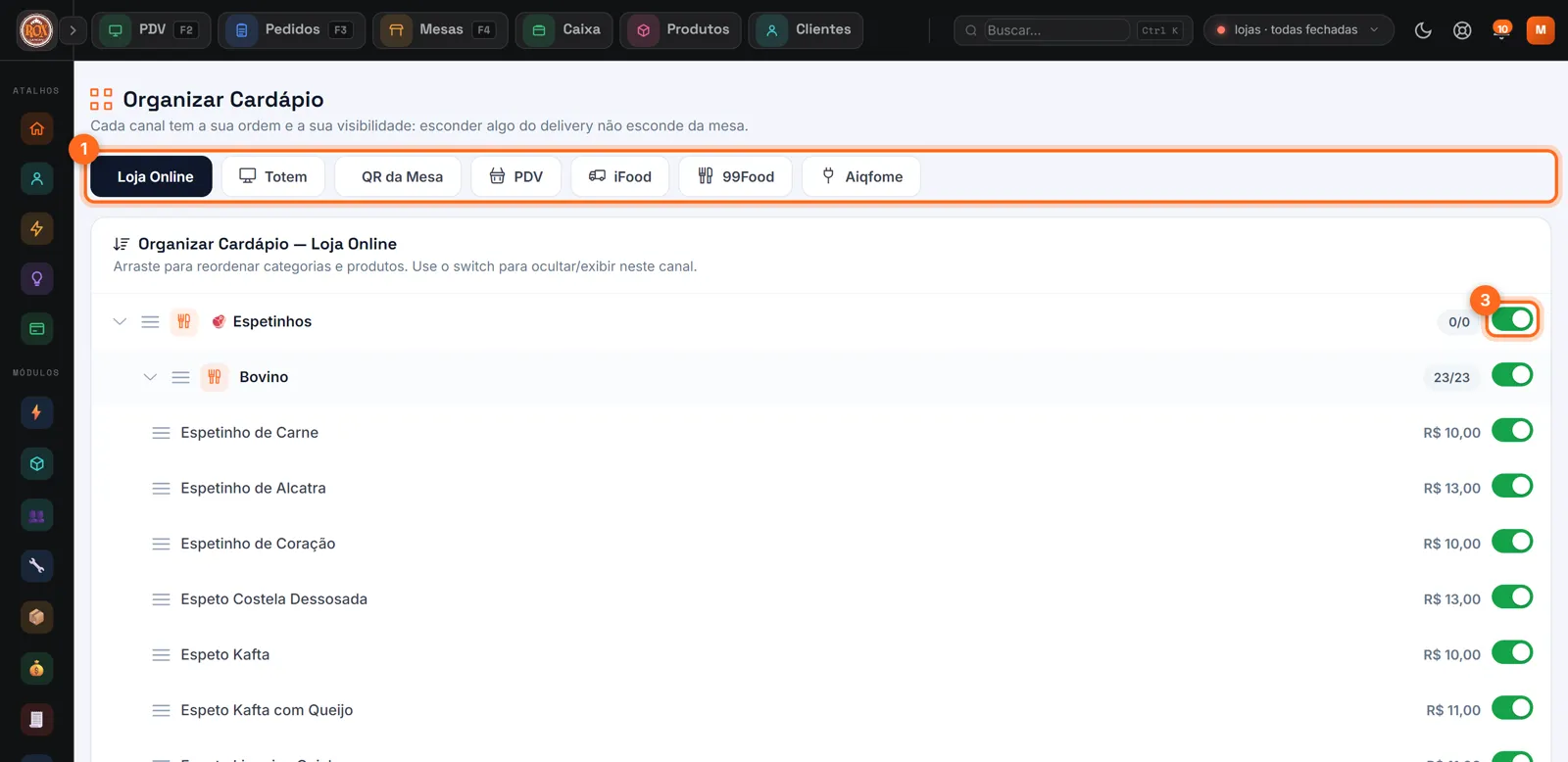Screen dimensions: 1568x762
Task: Collapse the Espetinhos category
Action: 120,321
